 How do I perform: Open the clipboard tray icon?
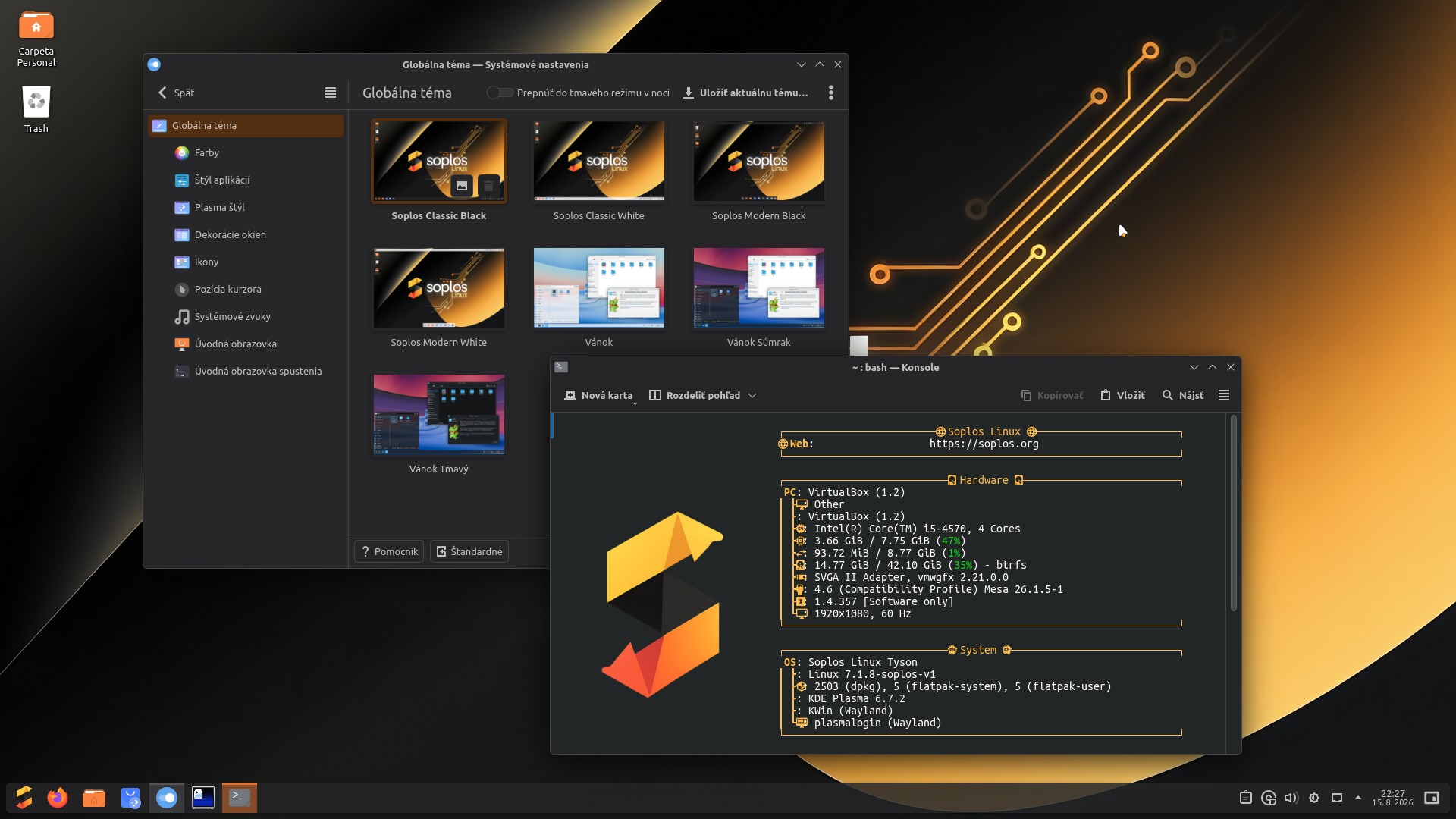(1245, 798)
